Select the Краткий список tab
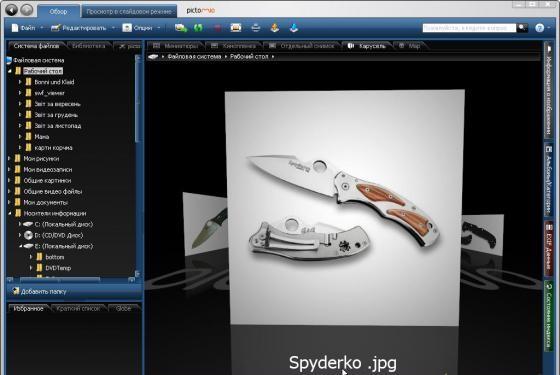This screenshot has height=375, width=560. point(78,308)
